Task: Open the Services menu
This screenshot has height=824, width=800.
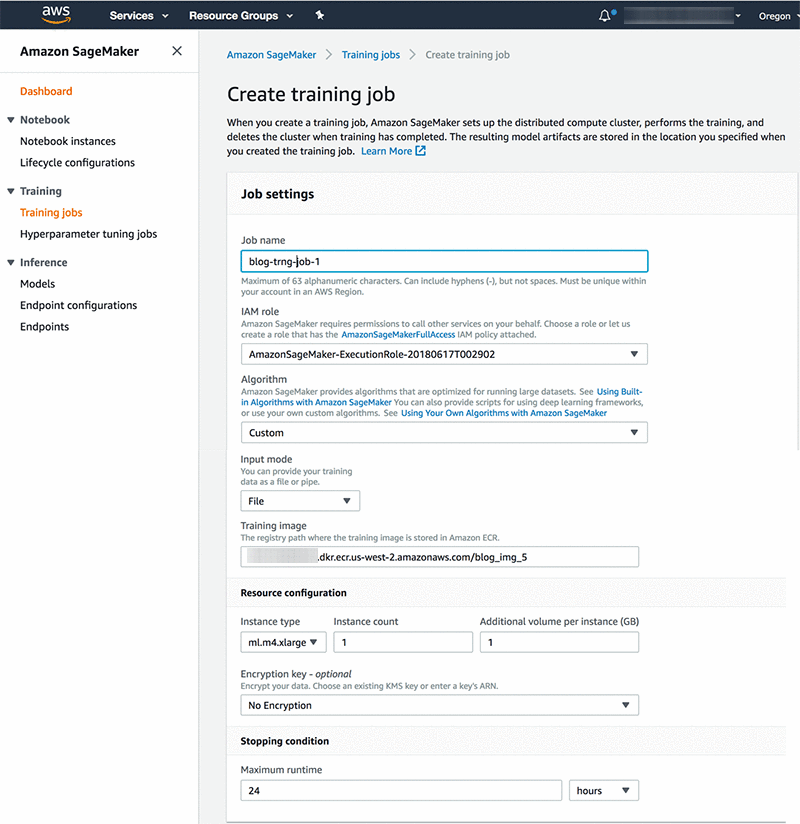Action: coord(139,16)
